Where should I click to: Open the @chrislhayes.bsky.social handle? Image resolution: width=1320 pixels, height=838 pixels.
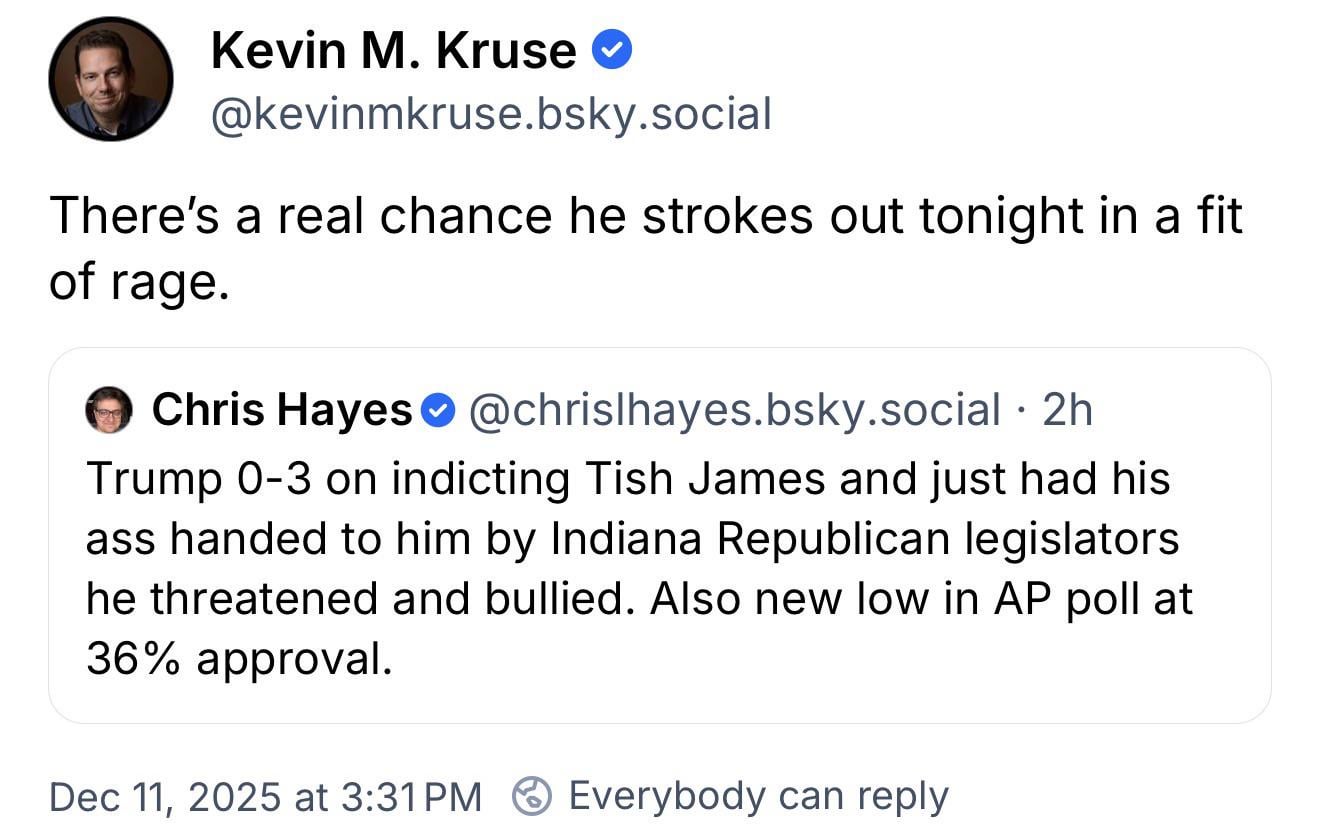(734, 410)
